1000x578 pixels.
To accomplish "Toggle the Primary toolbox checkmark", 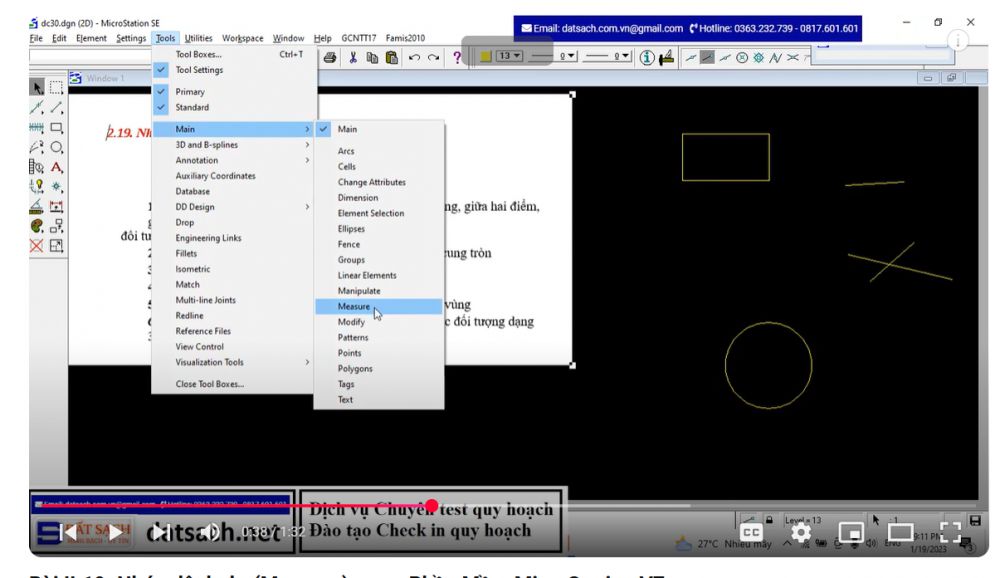I will [190, 92].
